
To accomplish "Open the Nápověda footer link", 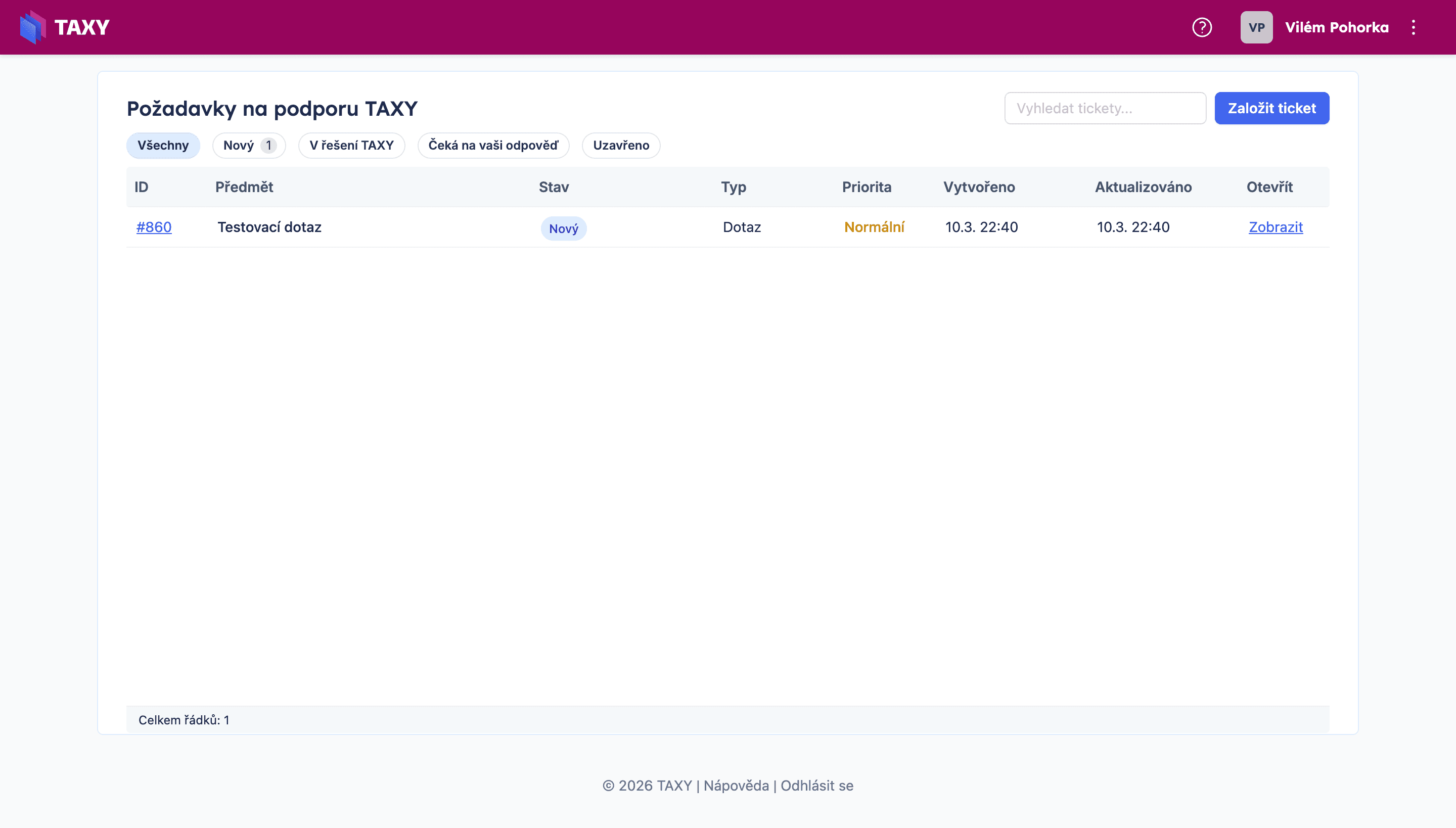I will (736, 786).
